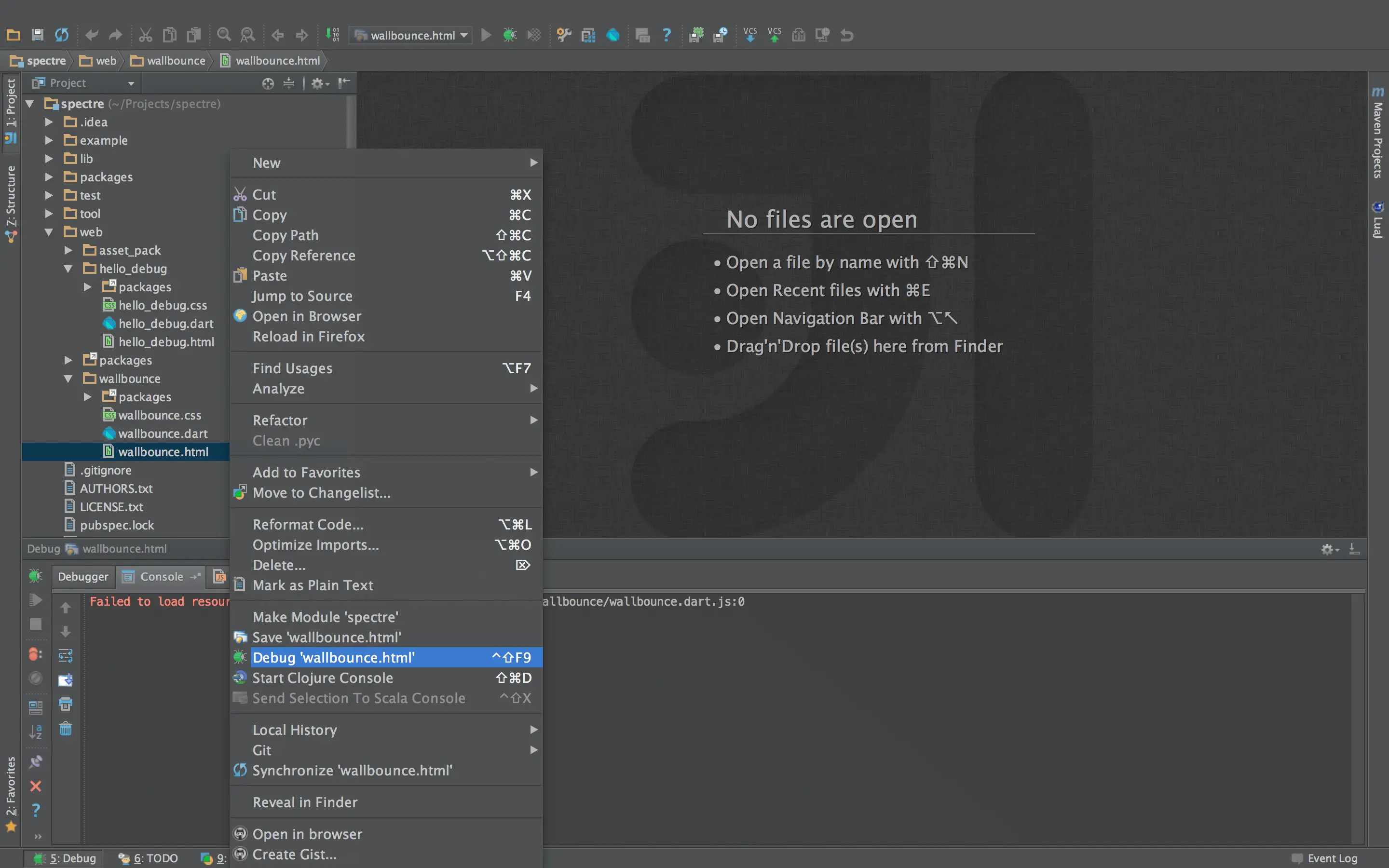This screenshot has width=1389, height=868.
Task: Select Reveal in Finder from the menu
Action: (x=305, y=802)
